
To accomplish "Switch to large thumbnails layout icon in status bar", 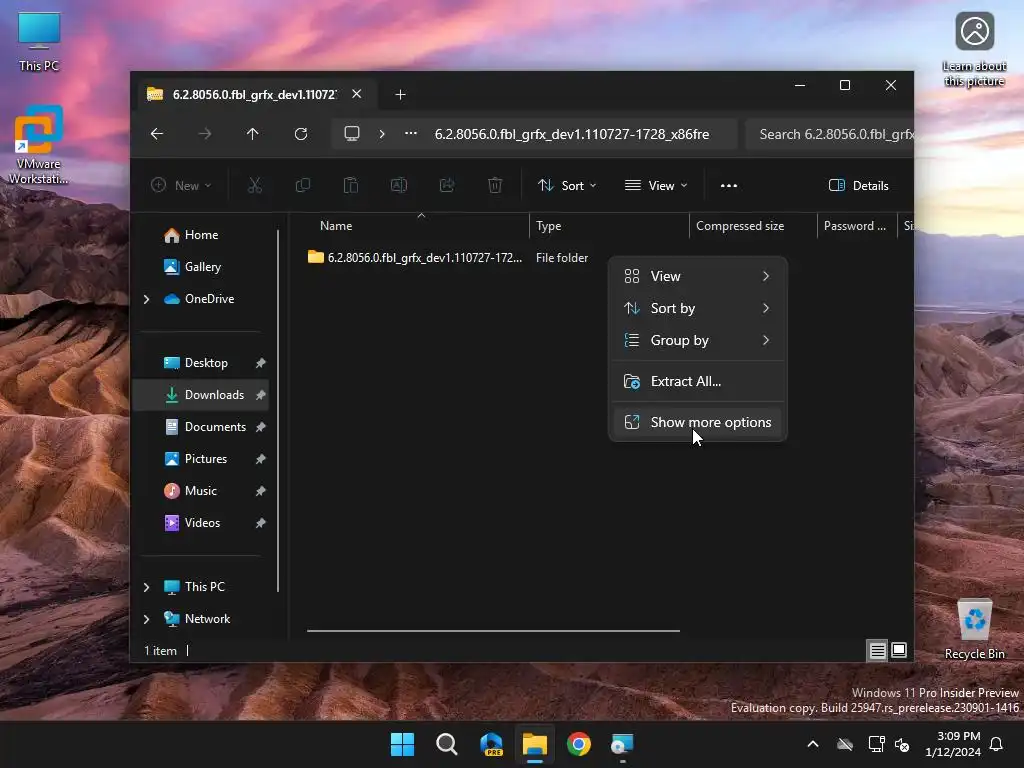I will 899,650.
